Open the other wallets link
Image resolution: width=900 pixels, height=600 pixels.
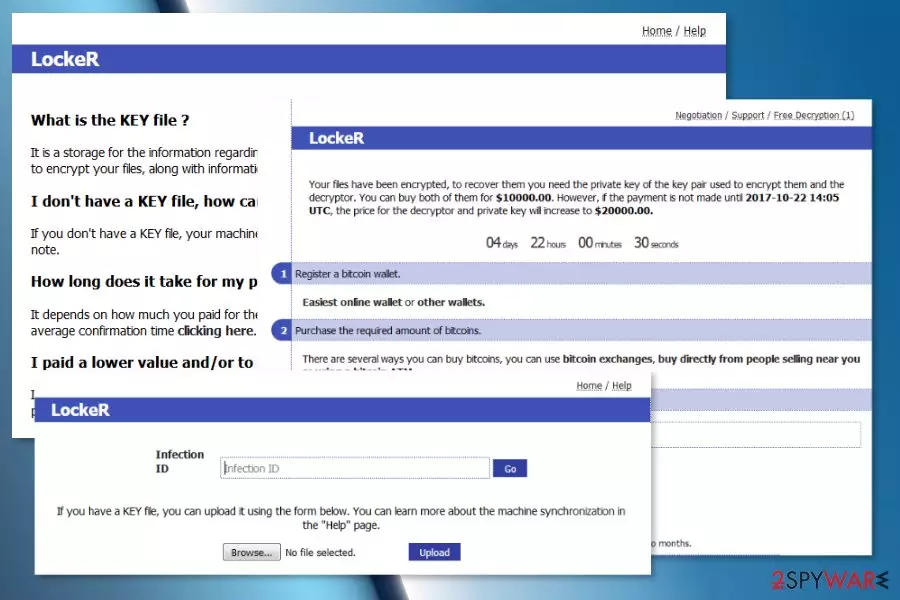[451, 303]
